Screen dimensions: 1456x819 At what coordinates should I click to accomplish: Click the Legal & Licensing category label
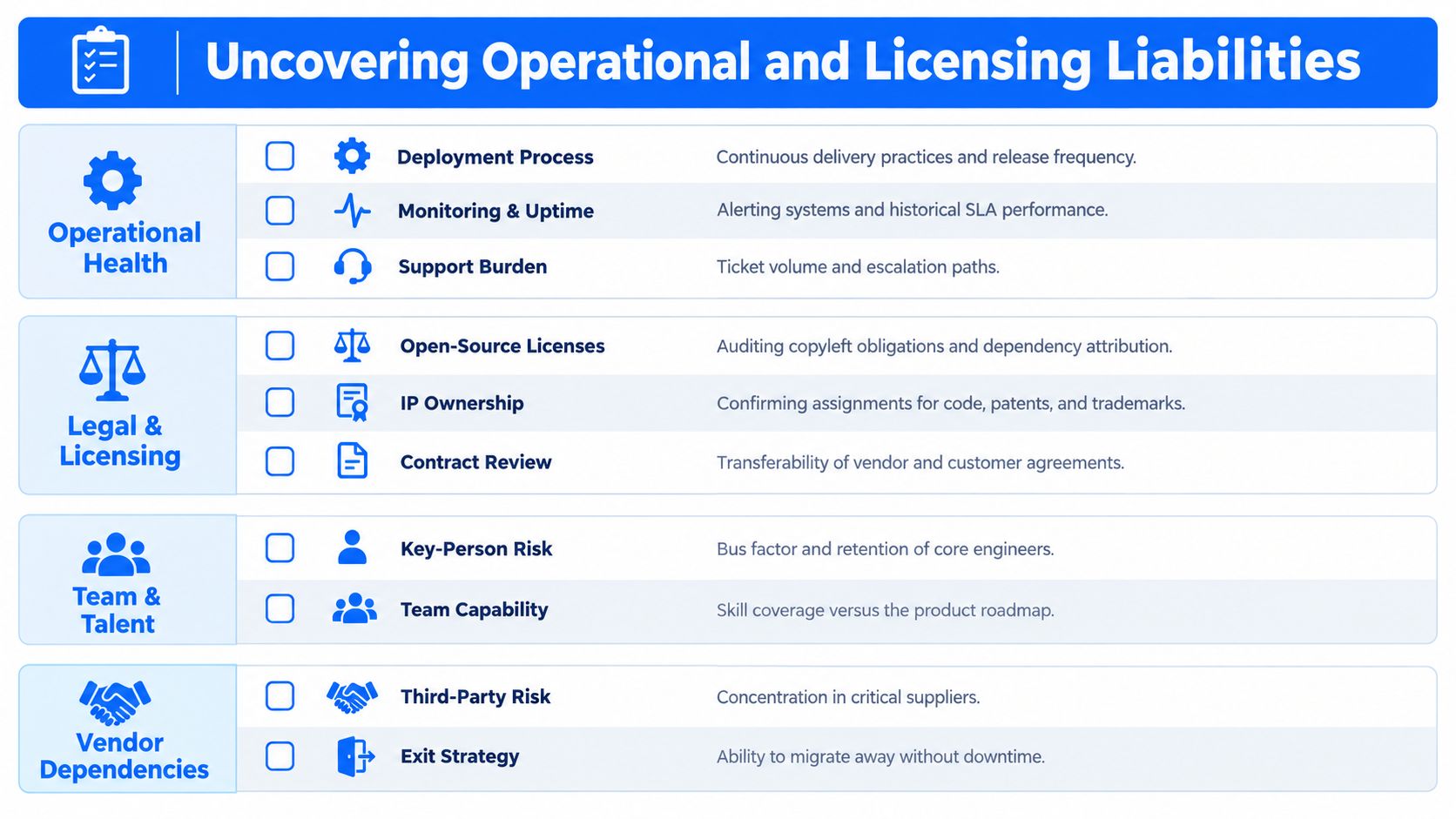click(x=120, y=441)
